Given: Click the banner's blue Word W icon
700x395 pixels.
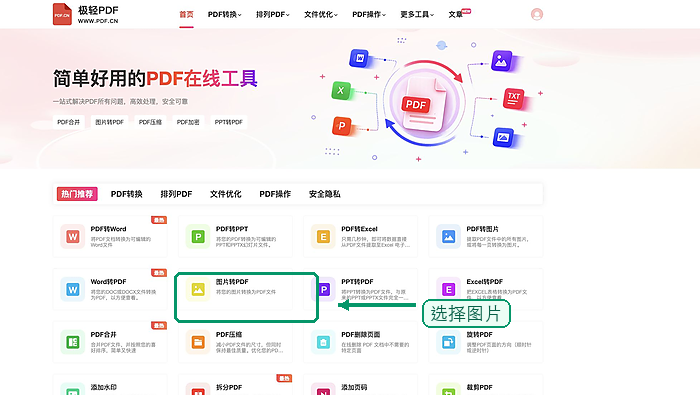Looking at the screenshot, I should (359, 58).
